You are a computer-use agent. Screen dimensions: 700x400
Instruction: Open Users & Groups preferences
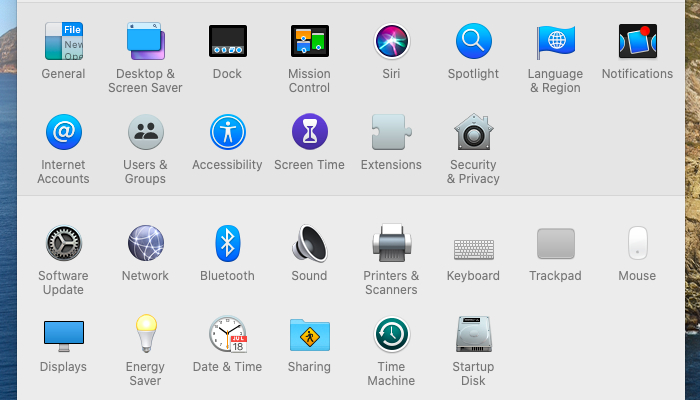pos(146,132)
